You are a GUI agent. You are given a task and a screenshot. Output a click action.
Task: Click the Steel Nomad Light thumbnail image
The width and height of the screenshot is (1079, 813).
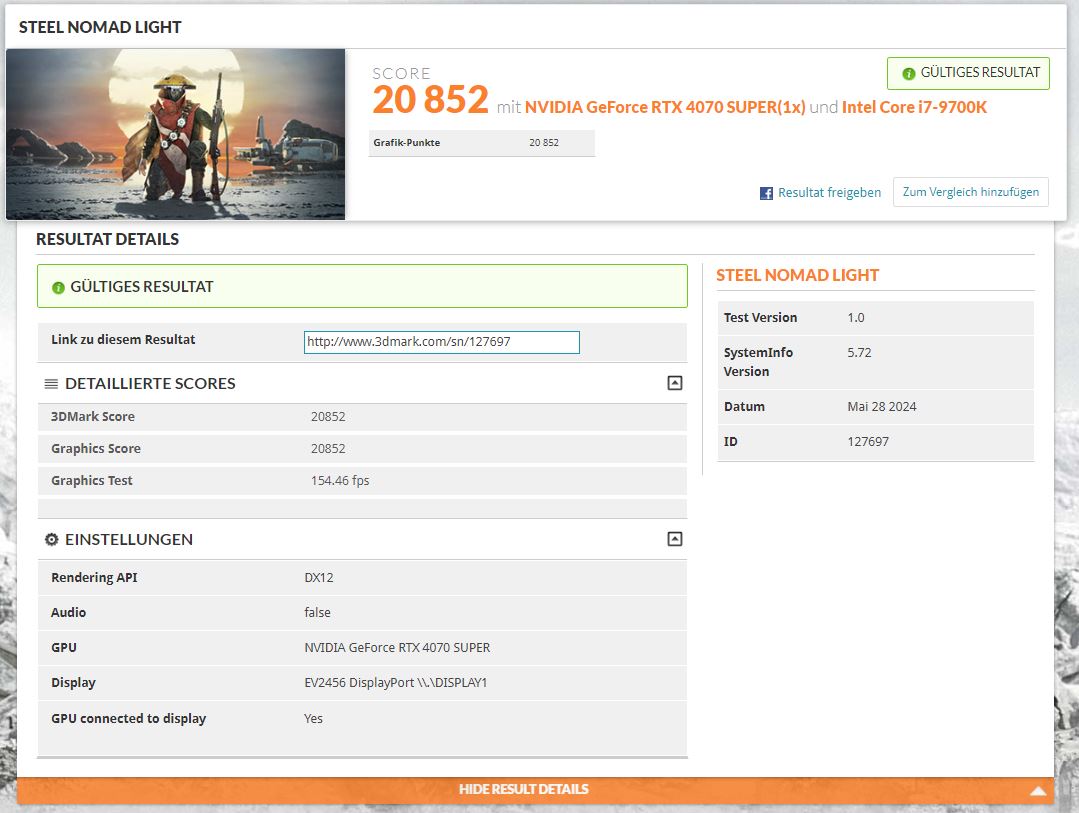point(175,134)
